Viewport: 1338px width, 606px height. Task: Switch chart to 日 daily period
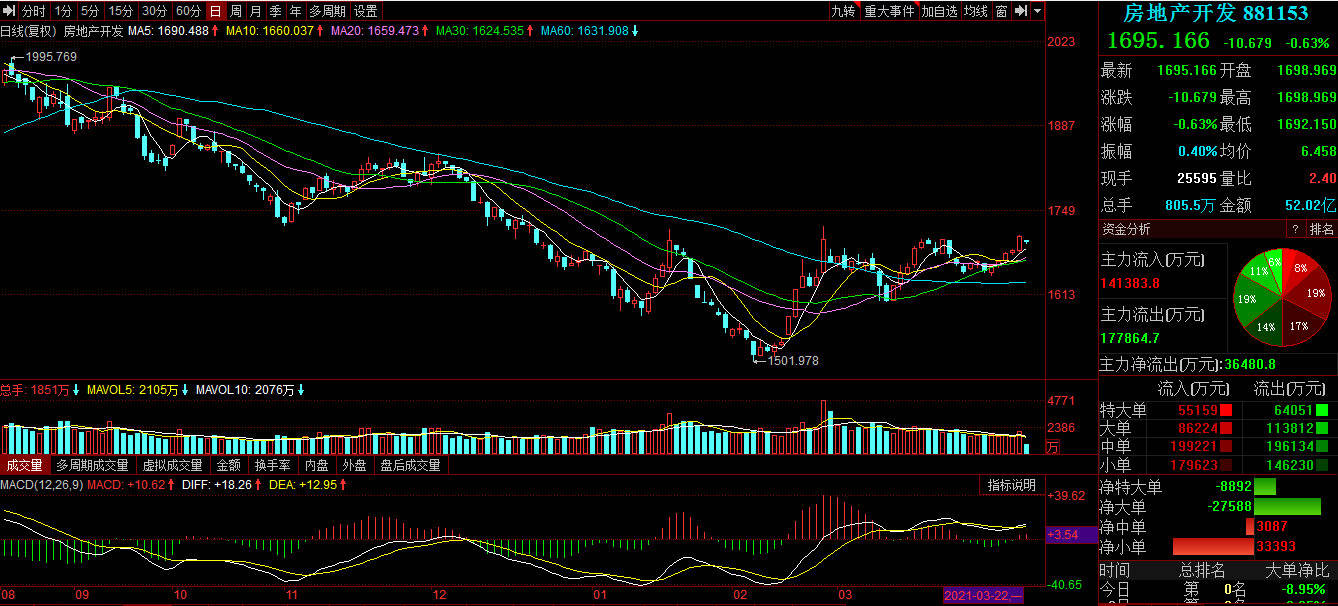click(215, 11)
